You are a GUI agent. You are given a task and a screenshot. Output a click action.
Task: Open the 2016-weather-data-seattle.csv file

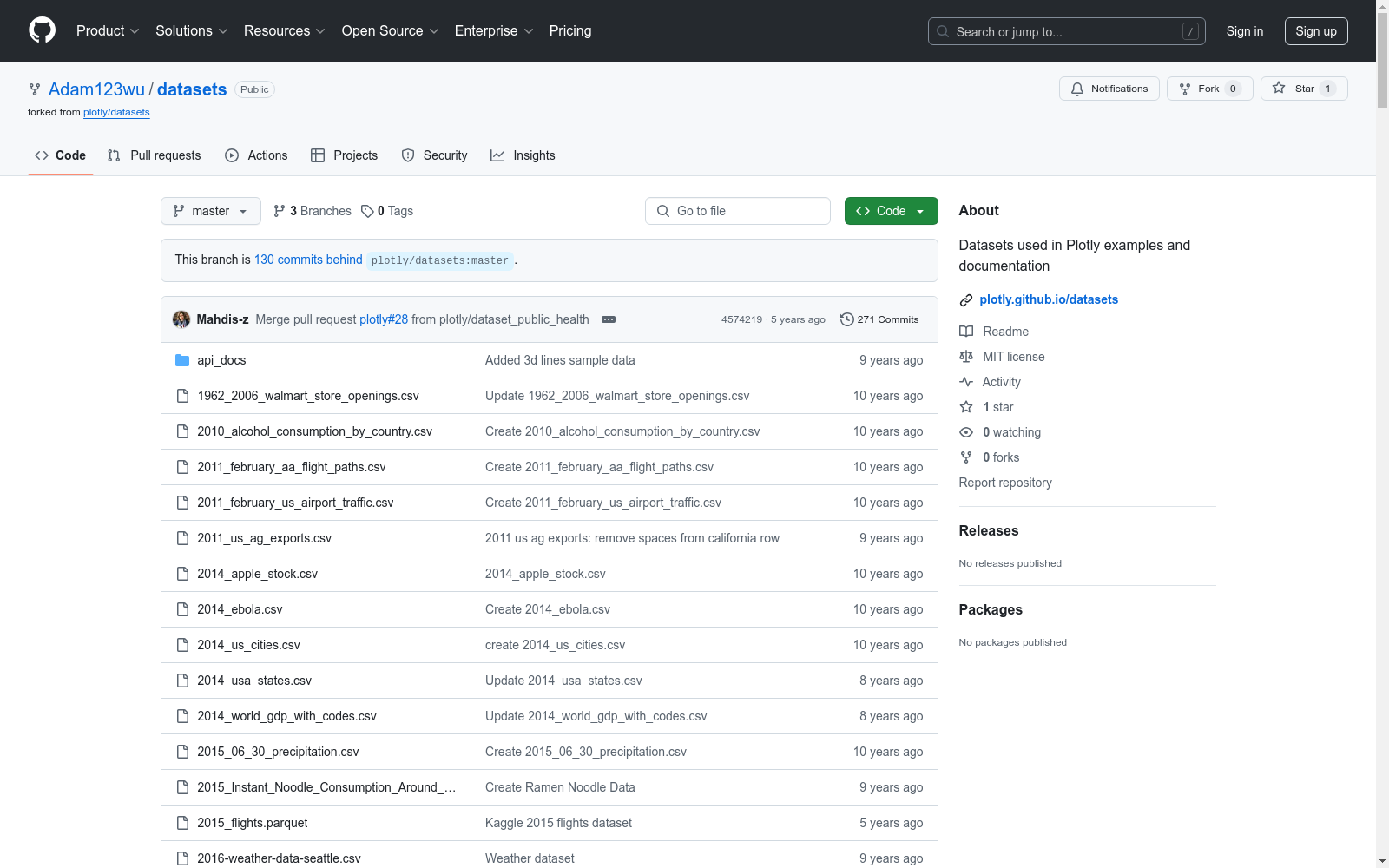point(279,858)
